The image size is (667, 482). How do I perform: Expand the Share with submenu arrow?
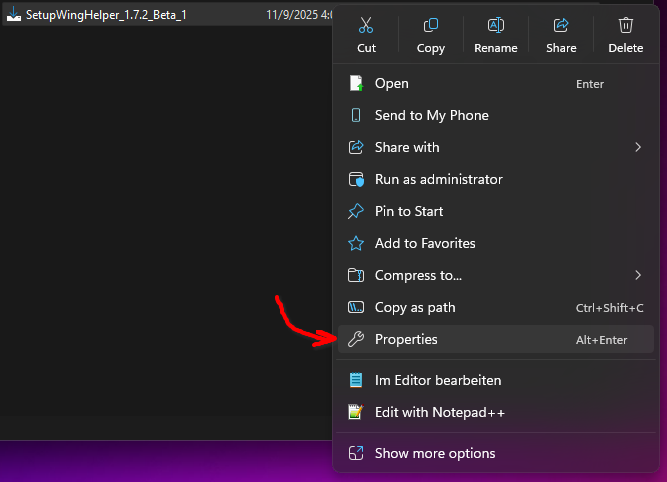click(x=638, y=147)
